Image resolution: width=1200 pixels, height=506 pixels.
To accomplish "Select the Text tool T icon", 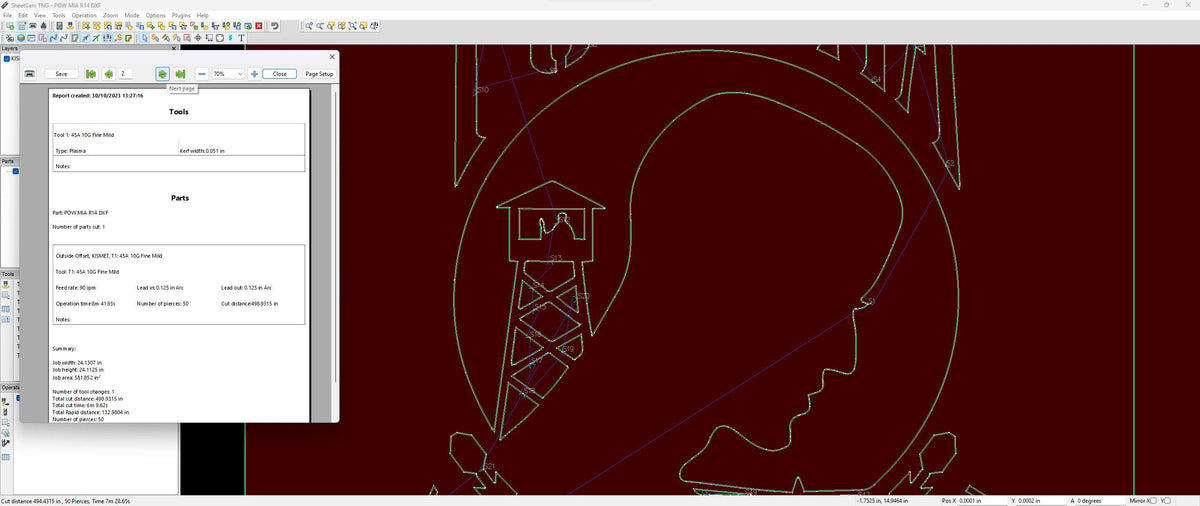I will click(241, 38).
